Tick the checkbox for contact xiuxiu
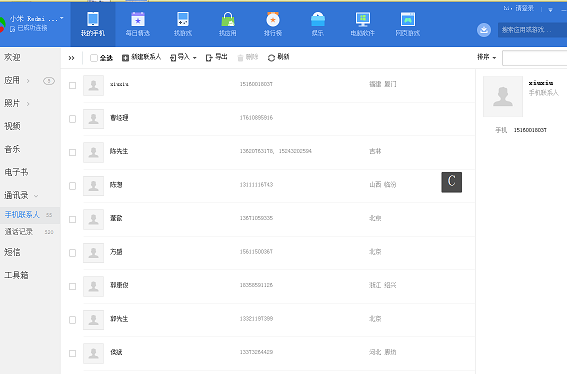Viewport: 567px width, 374px height. 72,85
